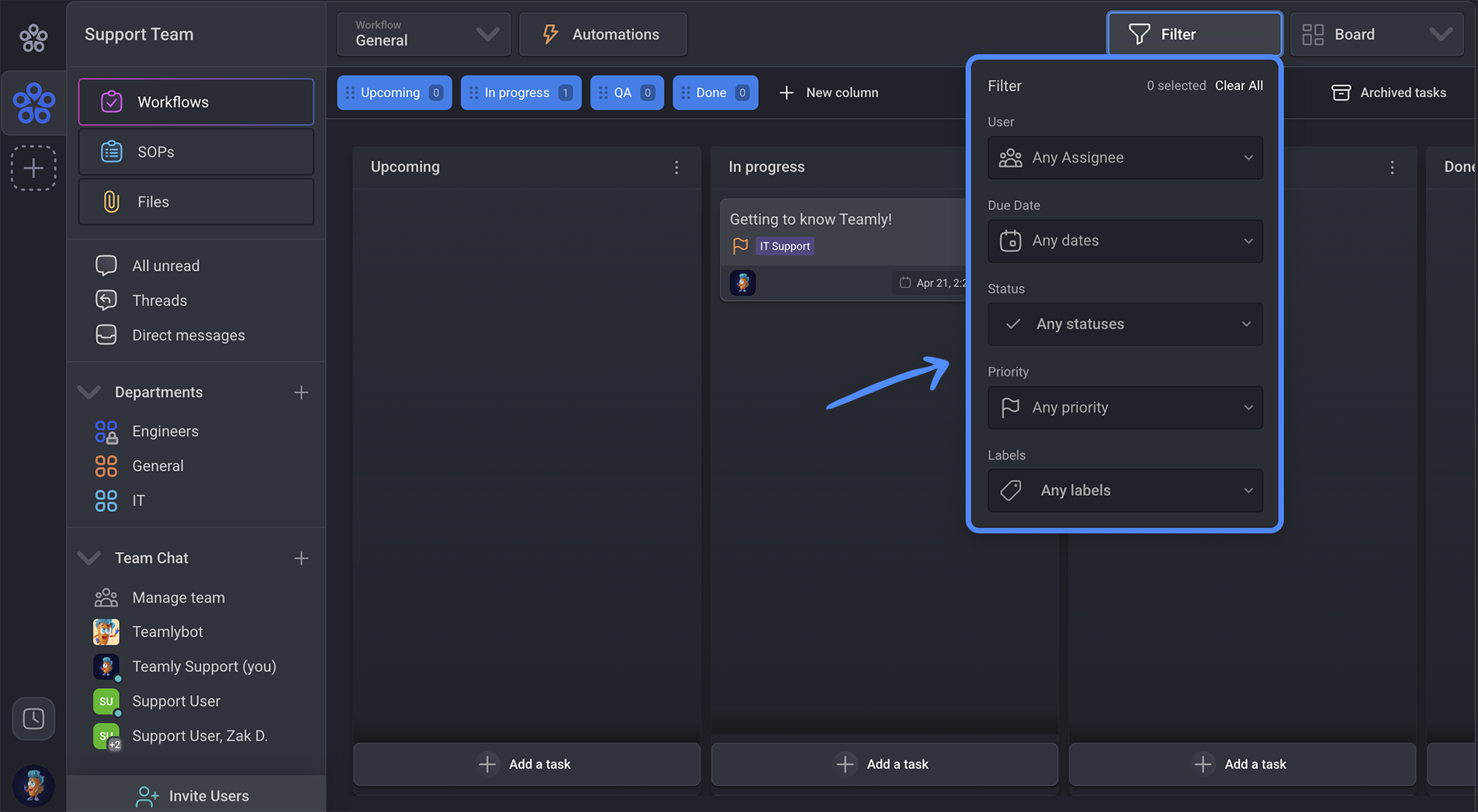Open the Any statuses dropdown

(x=1125, y=324)
